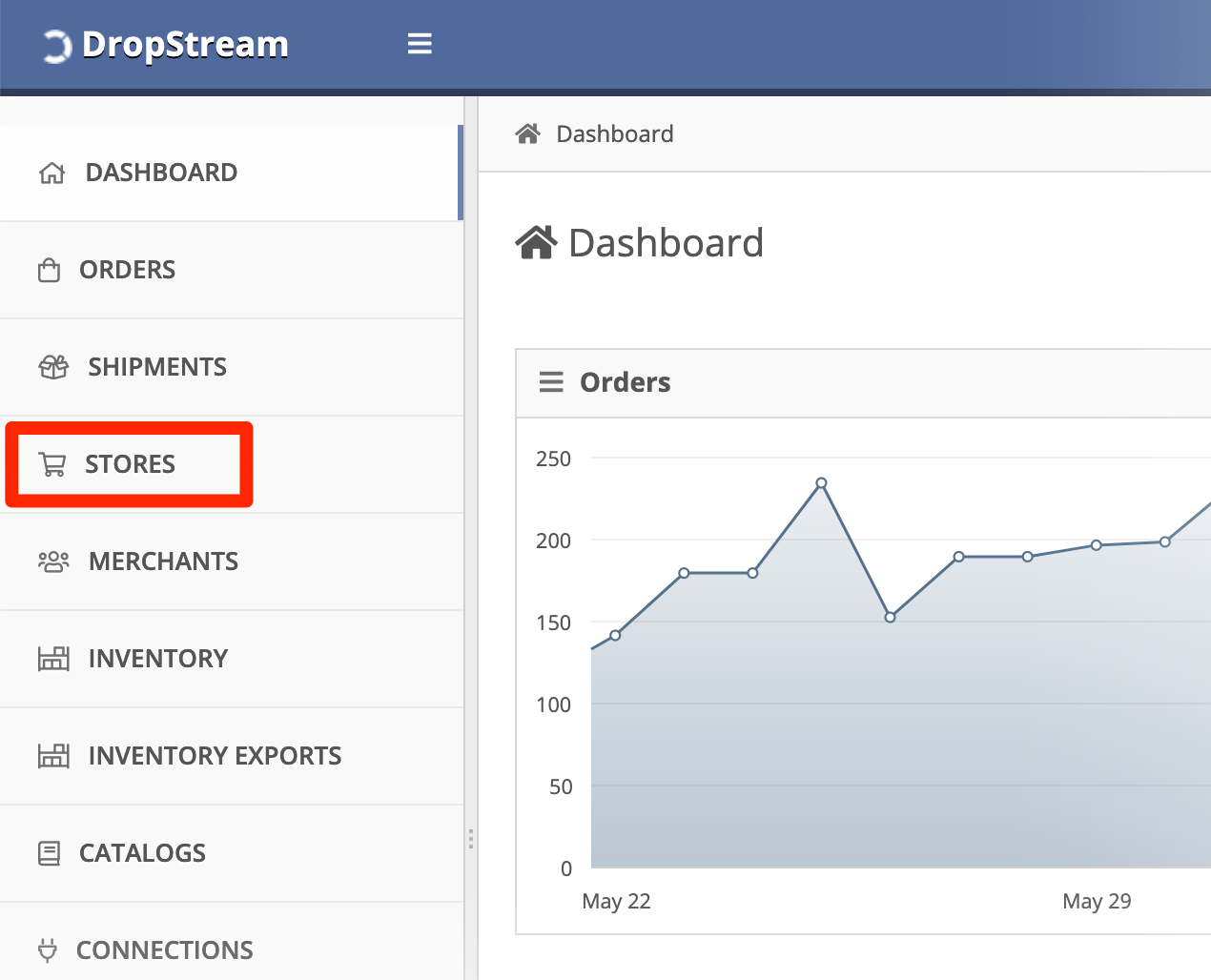
Task: Click the Stores shopping cart icon
Action: pyautogui.click(x=52, y=464)
